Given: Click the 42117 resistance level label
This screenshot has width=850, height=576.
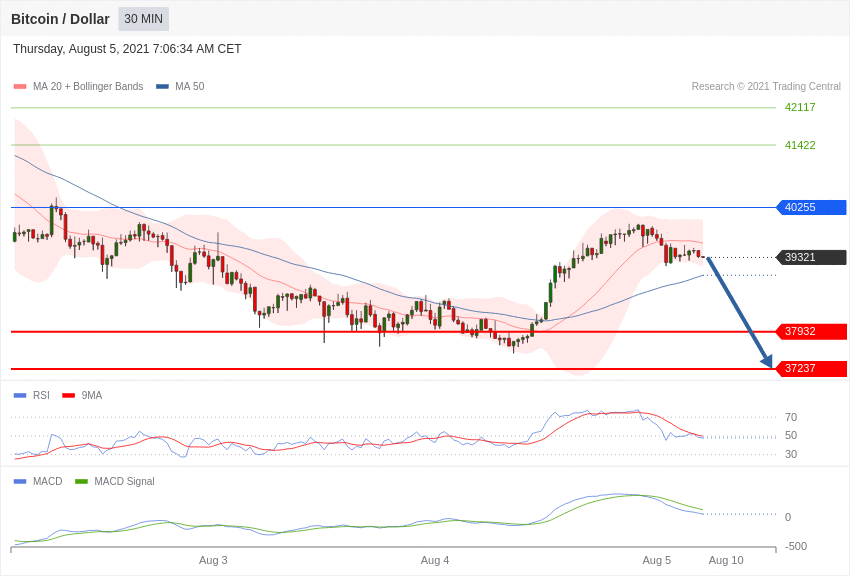Looking at the screenshot, I should [800, 107].
